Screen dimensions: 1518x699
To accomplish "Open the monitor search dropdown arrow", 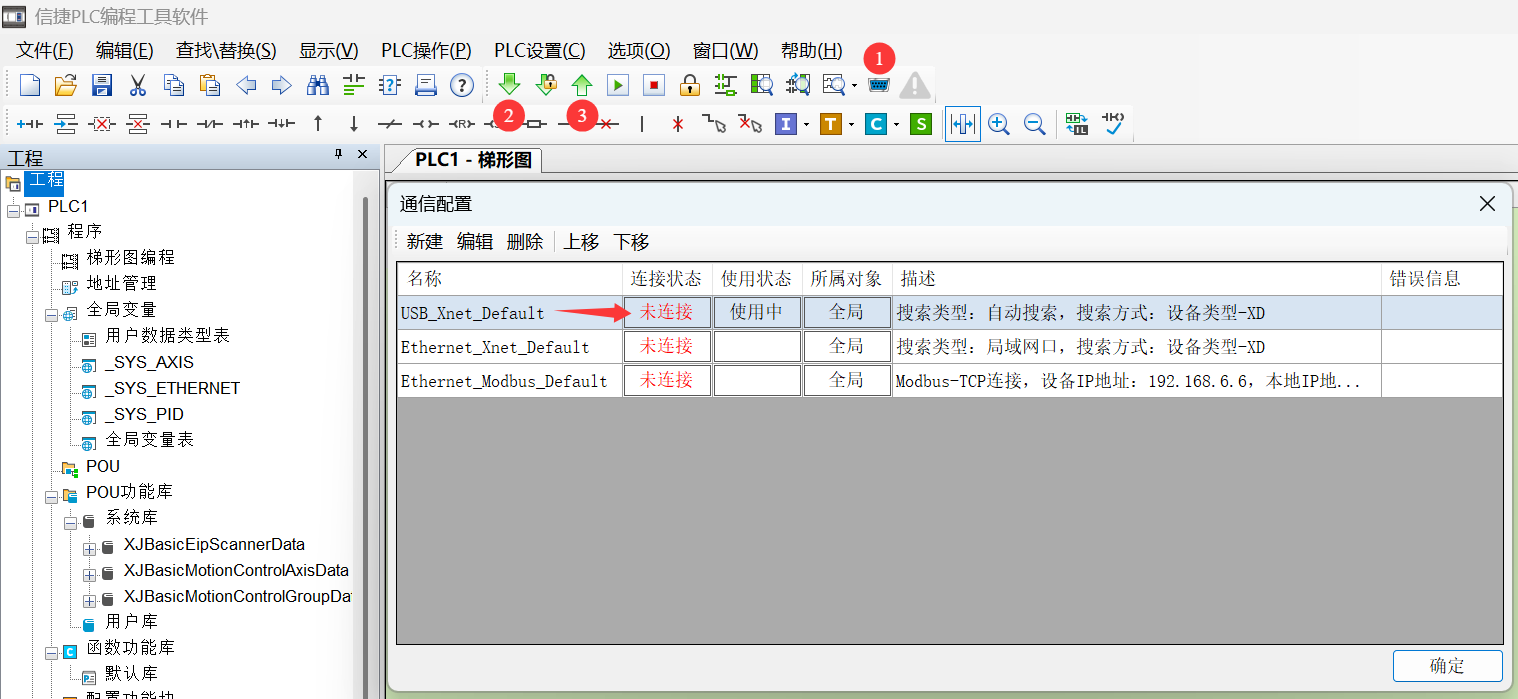I will pos(854,86).
